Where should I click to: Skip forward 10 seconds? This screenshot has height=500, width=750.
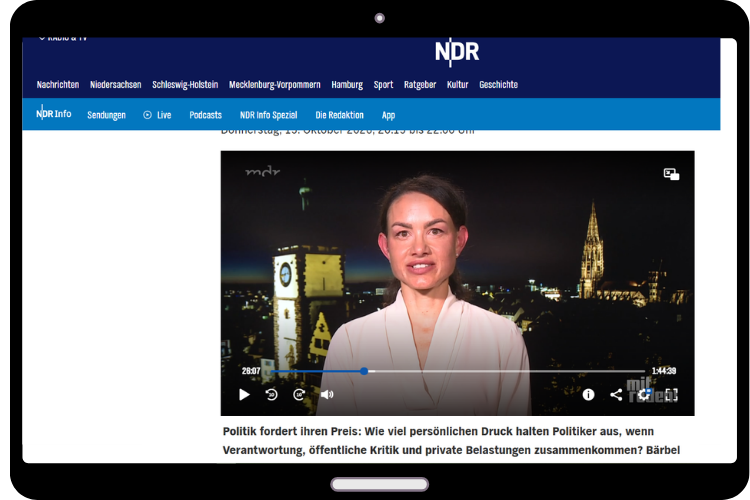click(299, 394)
